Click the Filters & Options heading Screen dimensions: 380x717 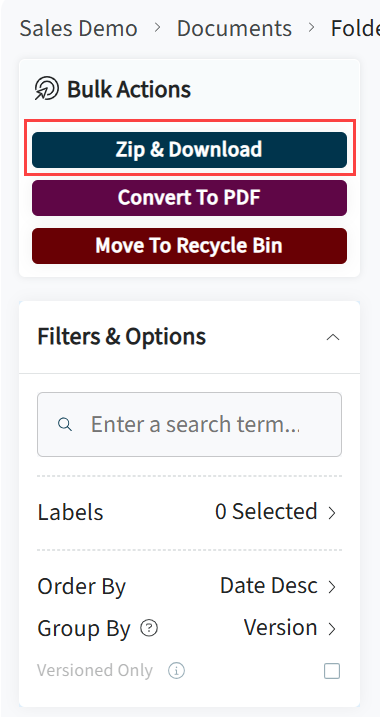coord(122,337)
